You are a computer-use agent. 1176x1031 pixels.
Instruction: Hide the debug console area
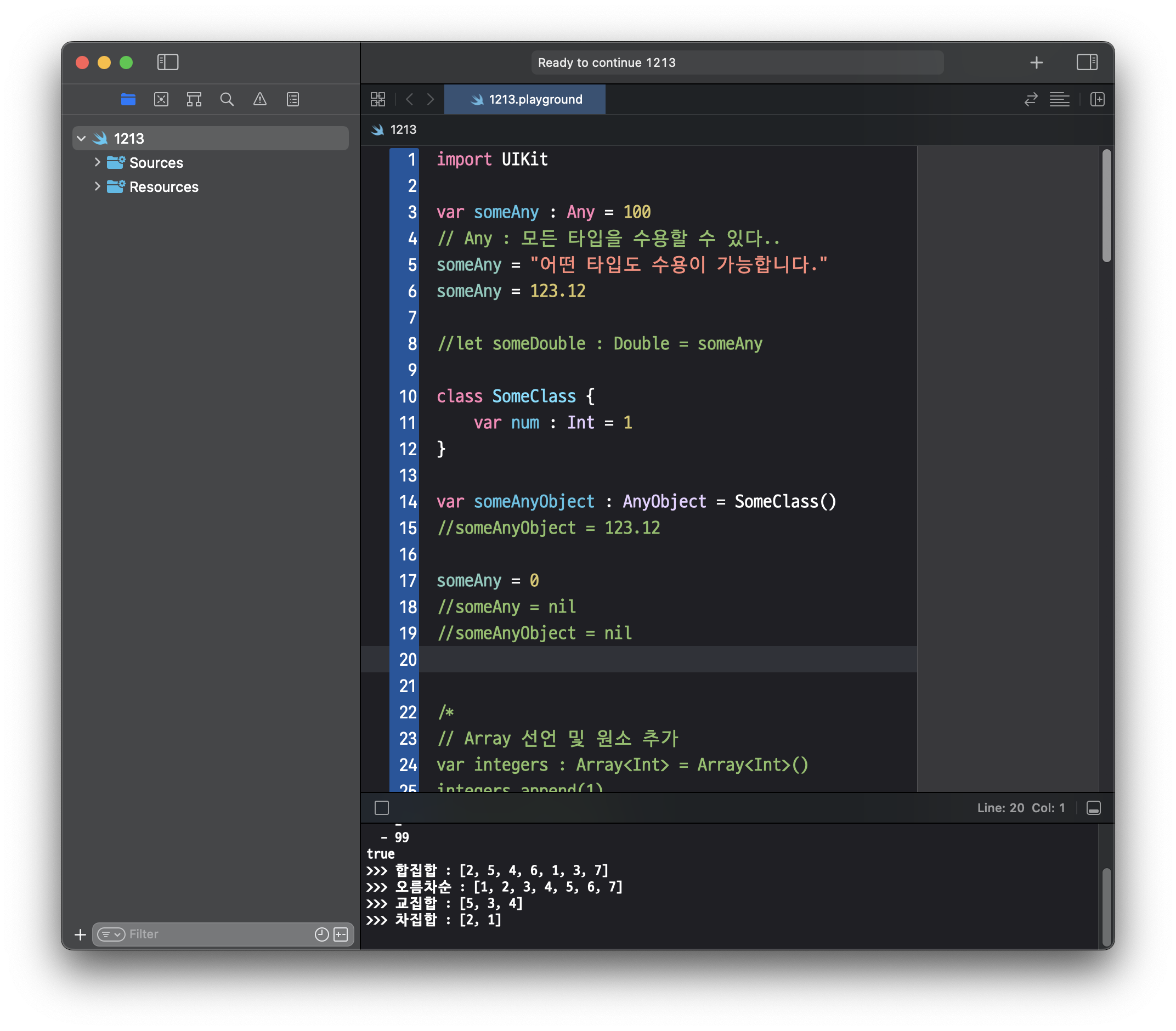pos(1094,808)
